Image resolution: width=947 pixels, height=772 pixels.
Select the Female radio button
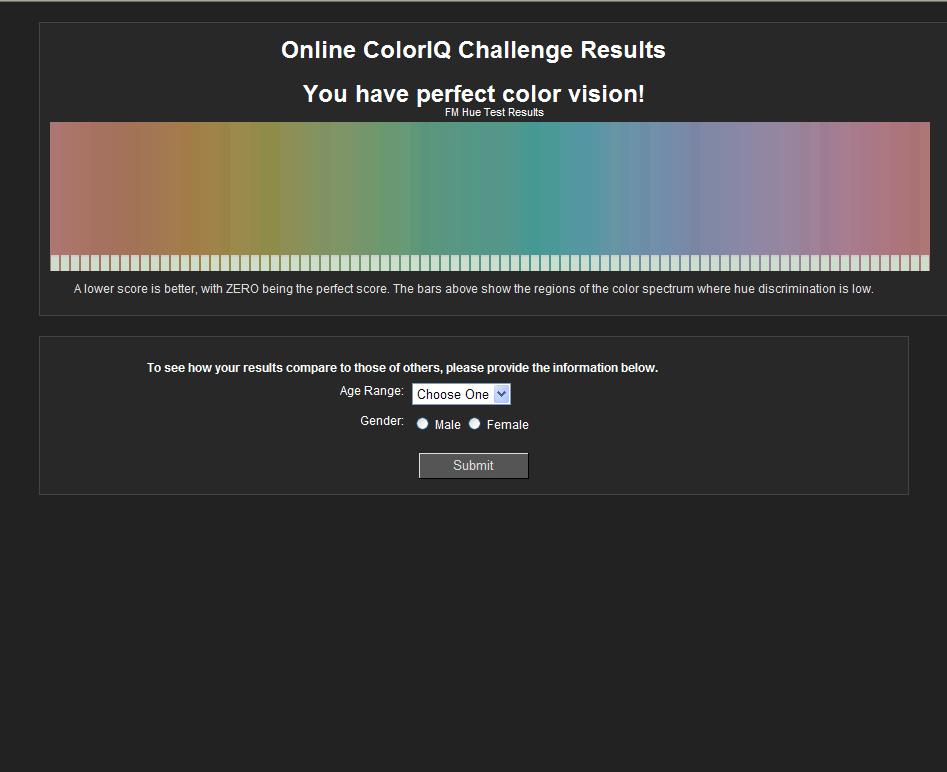(x=475, y=424)
